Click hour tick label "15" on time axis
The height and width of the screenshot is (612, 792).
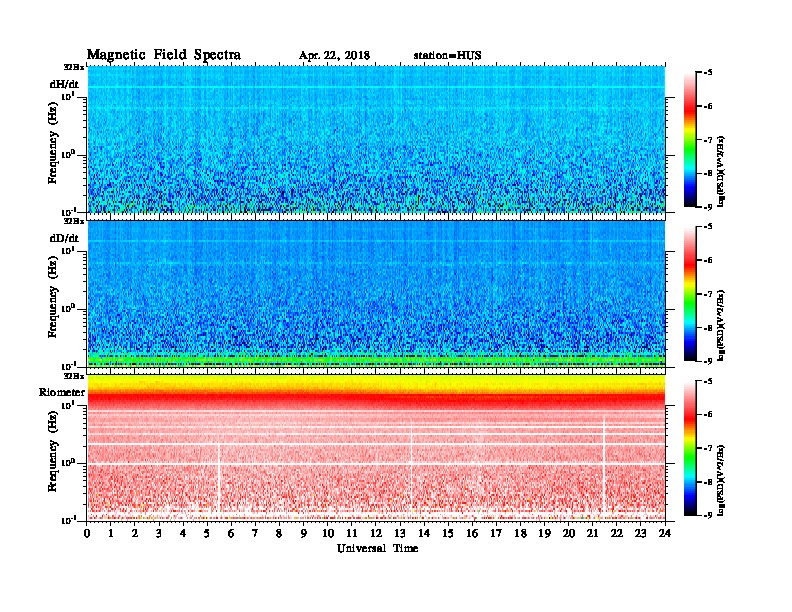(448, 533)
